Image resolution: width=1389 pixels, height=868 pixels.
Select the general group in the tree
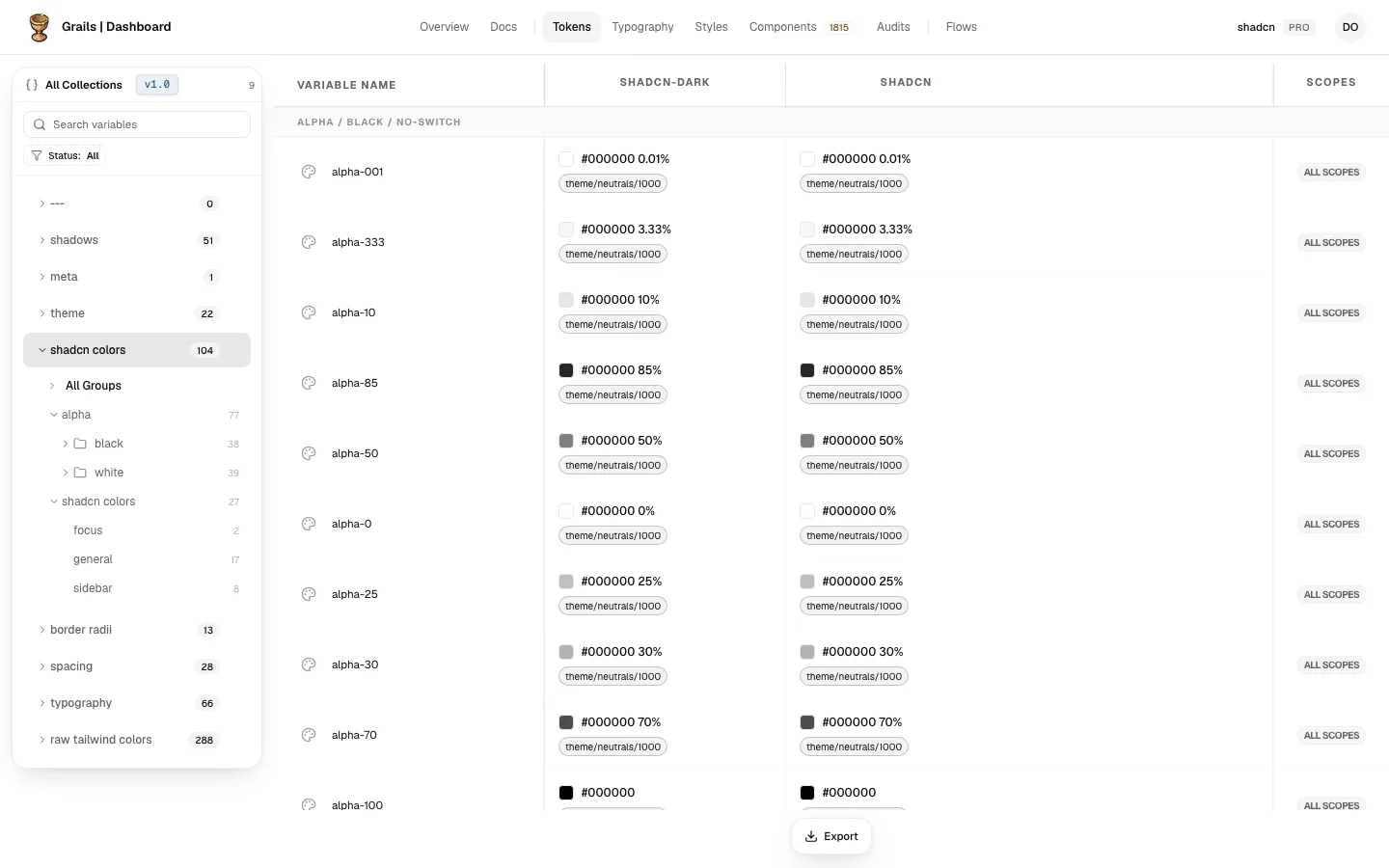[93, 559]
